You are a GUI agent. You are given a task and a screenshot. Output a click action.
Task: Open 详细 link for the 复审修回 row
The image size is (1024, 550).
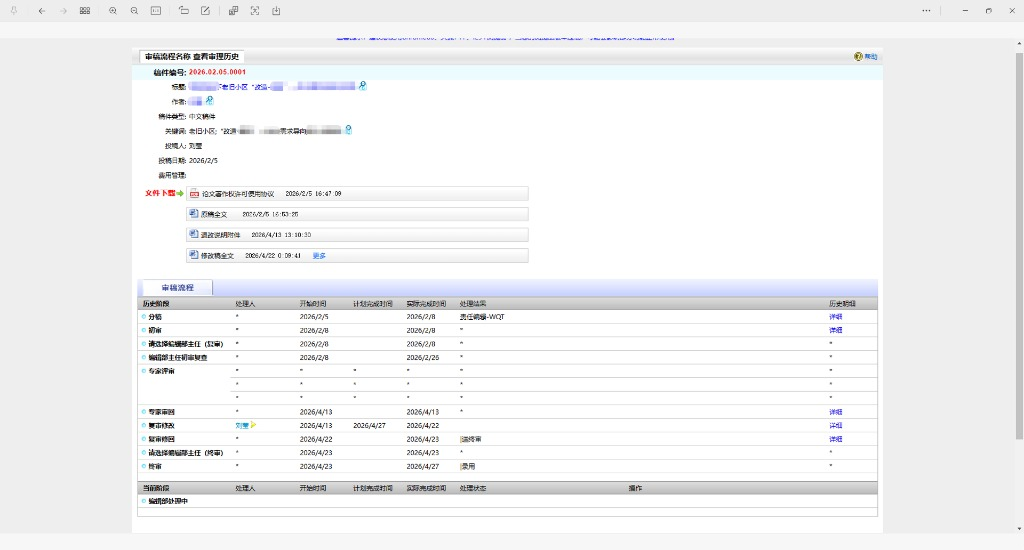(x=835, y=439)
